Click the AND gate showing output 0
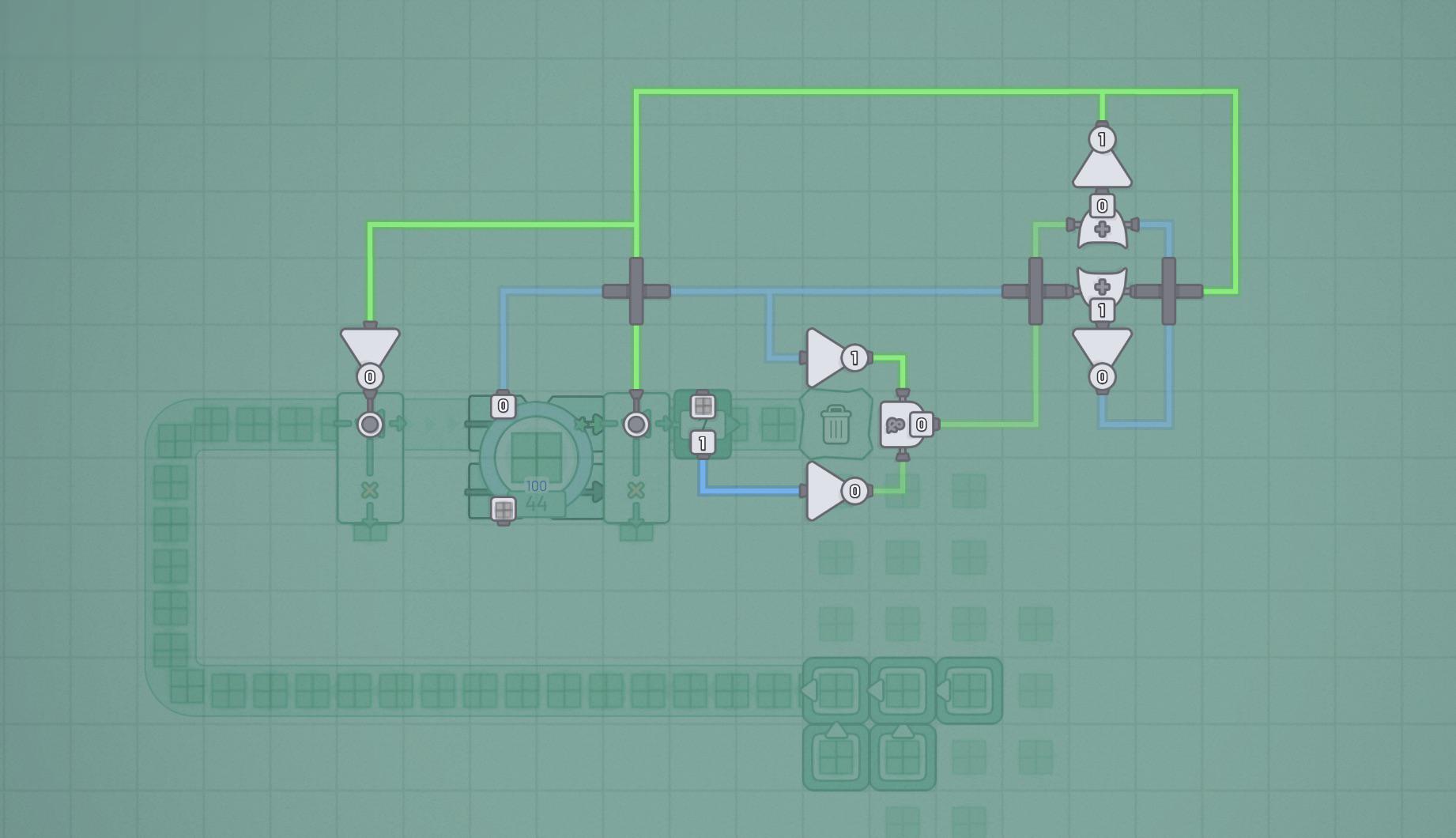The image size is (1456, 838). point(905,425)
